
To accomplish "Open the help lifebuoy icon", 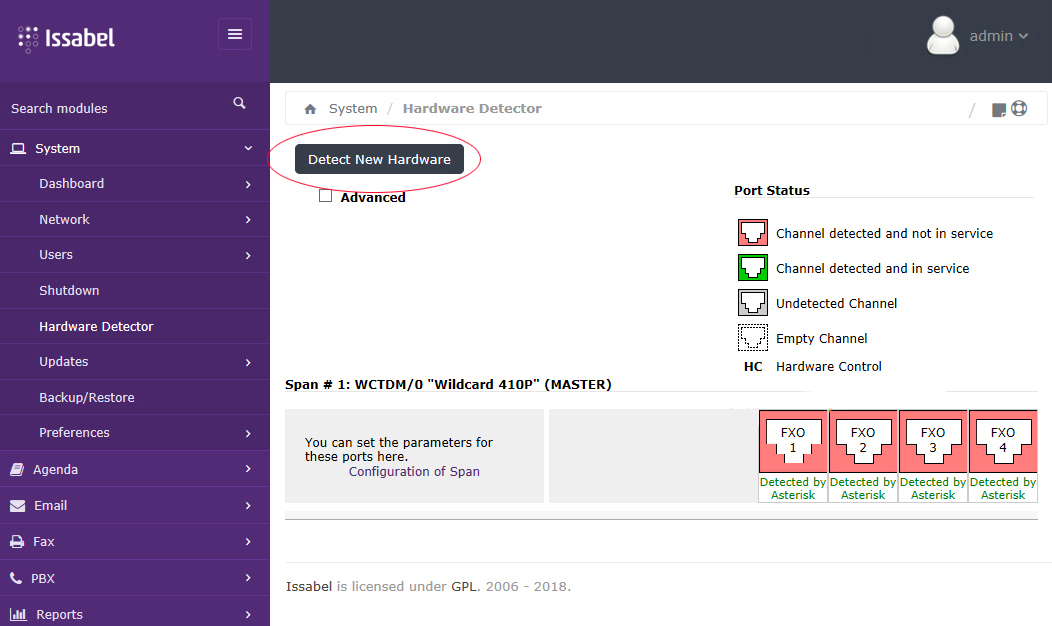I will (1019, 108).
